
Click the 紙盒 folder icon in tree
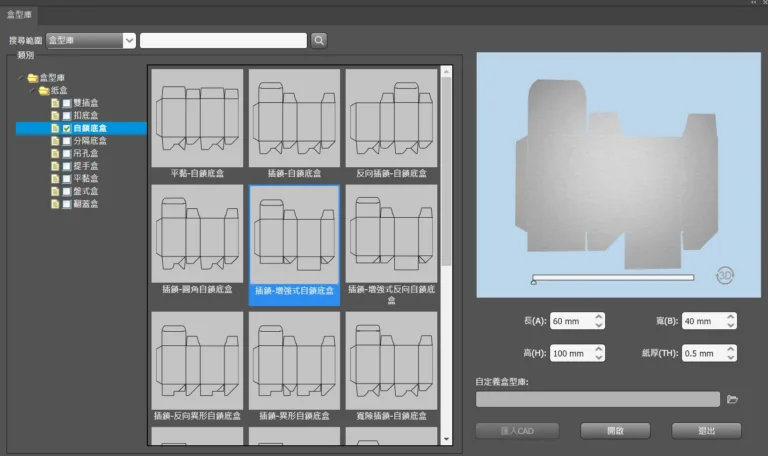coord(44,90)
